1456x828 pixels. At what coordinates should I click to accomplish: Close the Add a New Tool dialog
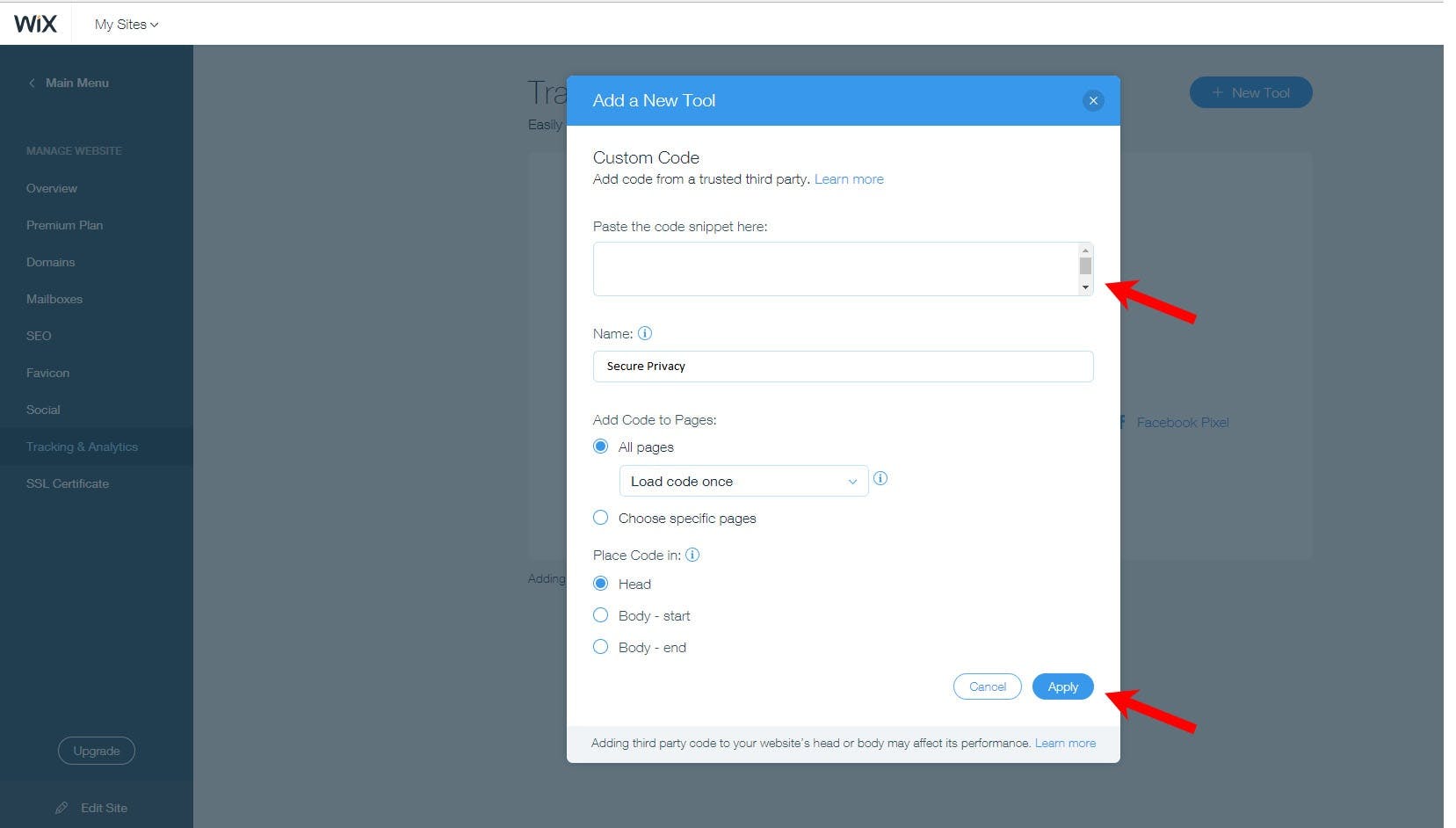click(x=1093, y=100)
